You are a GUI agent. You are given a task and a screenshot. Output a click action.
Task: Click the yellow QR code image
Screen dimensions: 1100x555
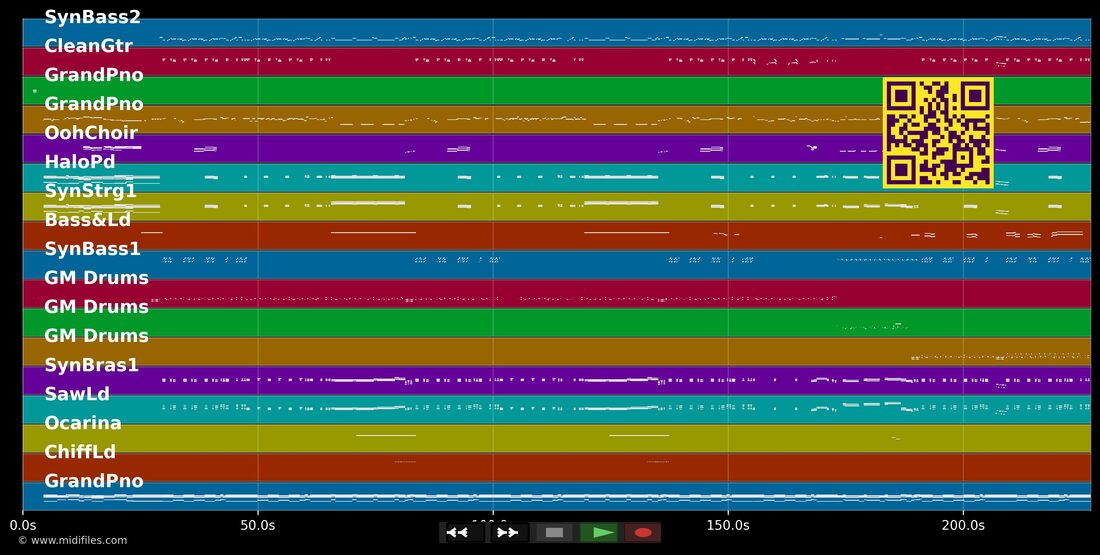(x=938, y=133)
